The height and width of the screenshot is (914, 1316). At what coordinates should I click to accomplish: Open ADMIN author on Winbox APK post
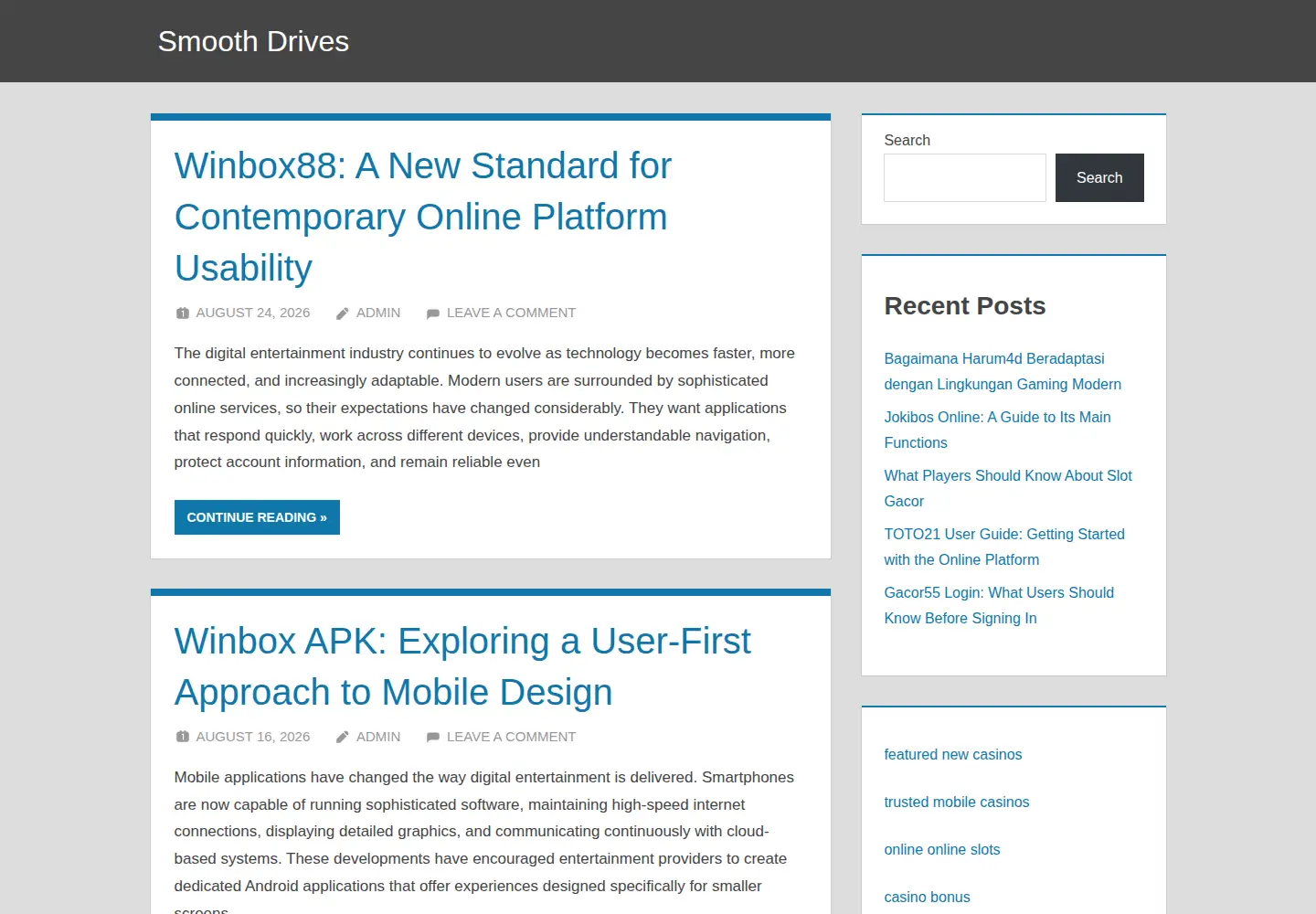point(378,737)
